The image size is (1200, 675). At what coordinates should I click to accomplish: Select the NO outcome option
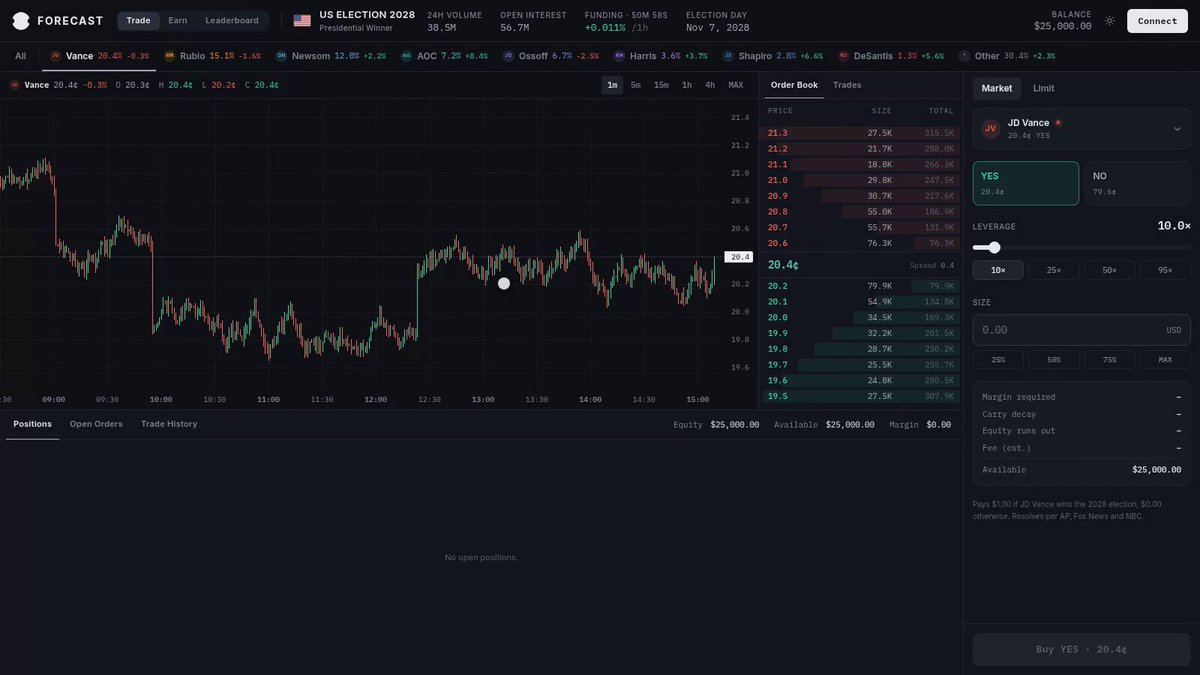pyautogui.click(x=1138, y=183)
